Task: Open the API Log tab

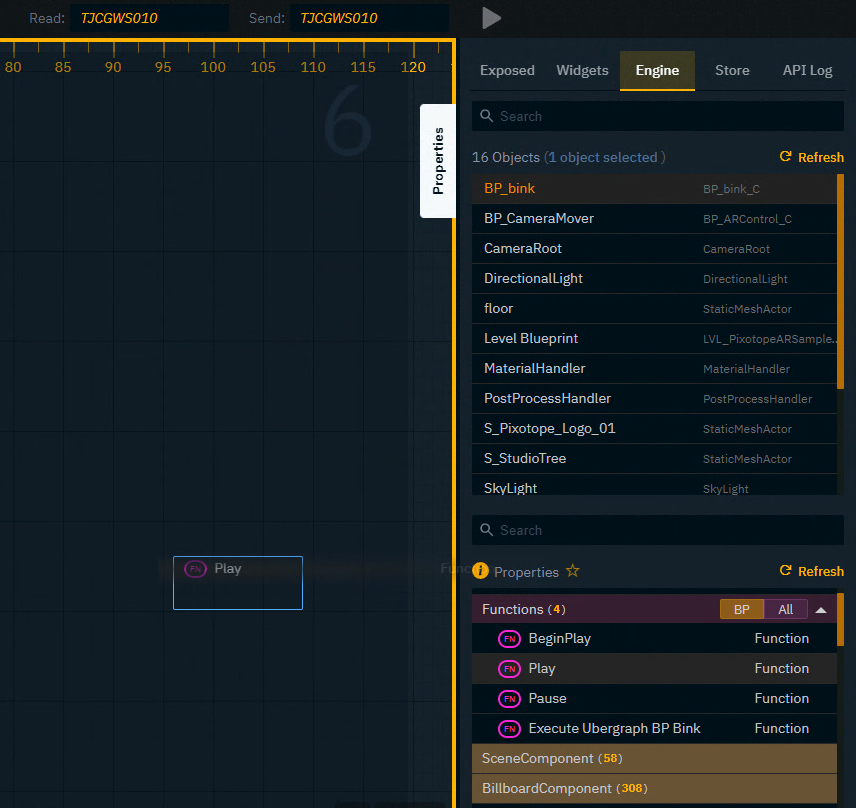Action: pyautogui.click(x=807, y=70)
